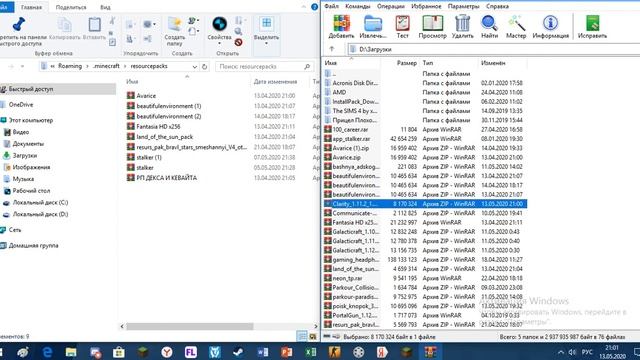640x360 pixels.
Task: Switch Explorer to details view layout
Action: [x=302, y=336]
